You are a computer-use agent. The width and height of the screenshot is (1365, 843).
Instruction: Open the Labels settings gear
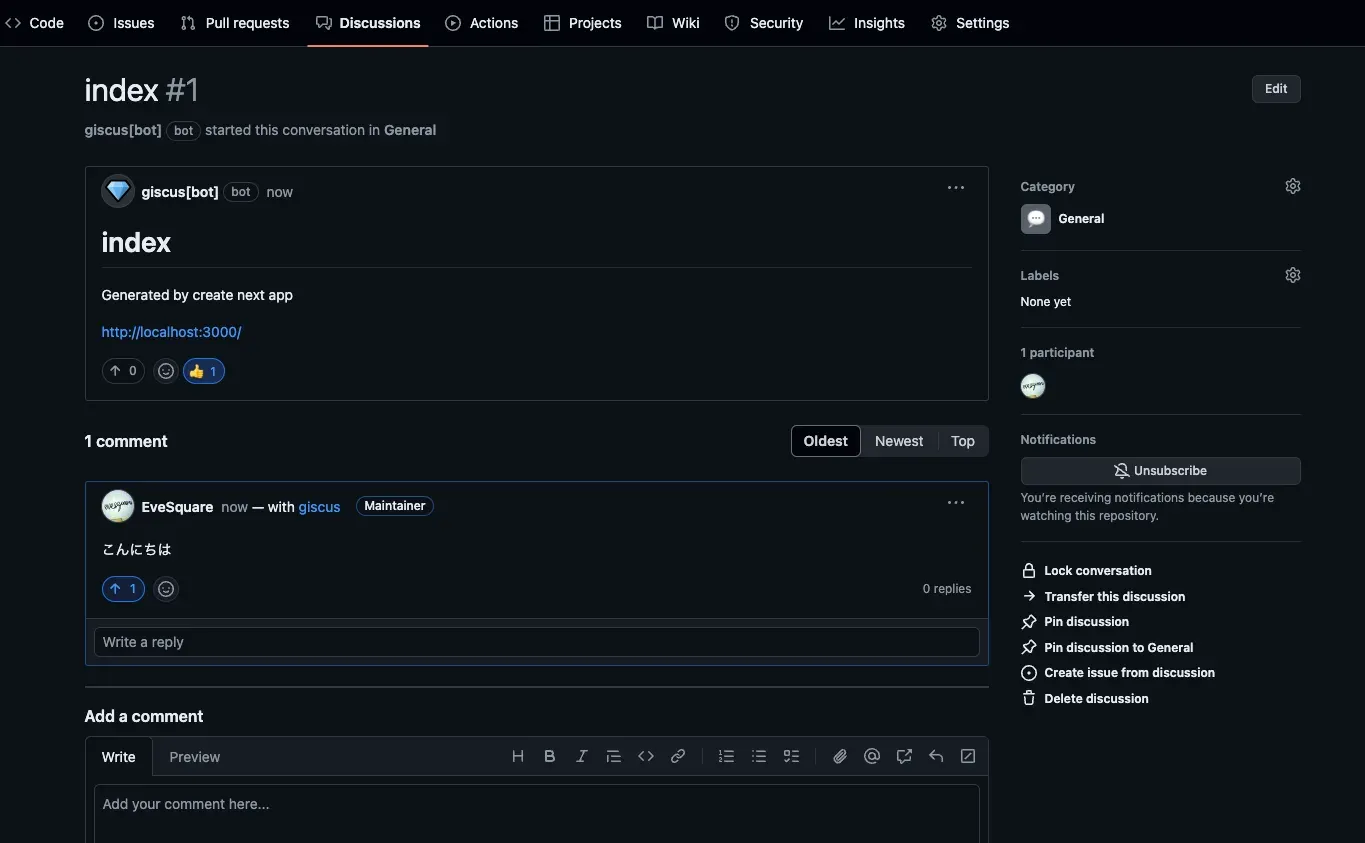tap(1293, 275)
